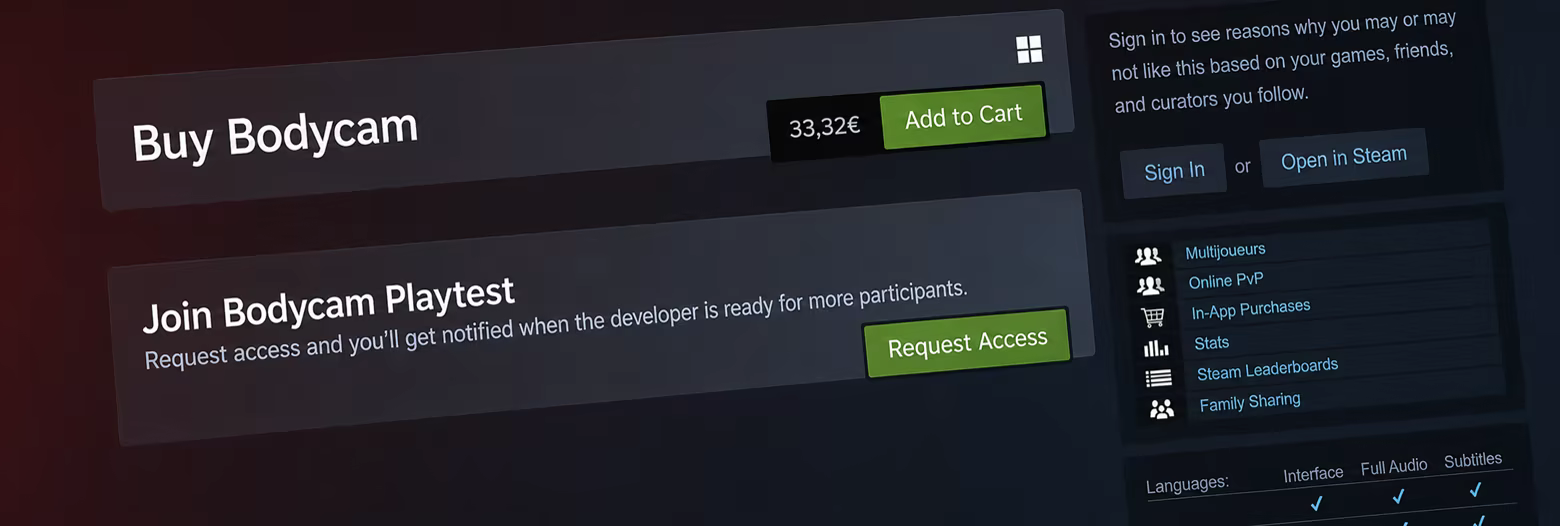
Task: Click the Full Audio language checkmark
Action: click(1398, 496)
